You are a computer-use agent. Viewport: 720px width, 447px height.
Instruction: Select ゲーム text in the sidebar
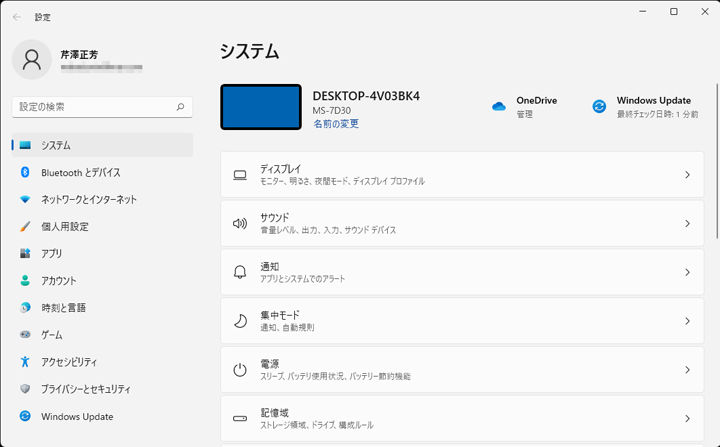coord(52,335)
